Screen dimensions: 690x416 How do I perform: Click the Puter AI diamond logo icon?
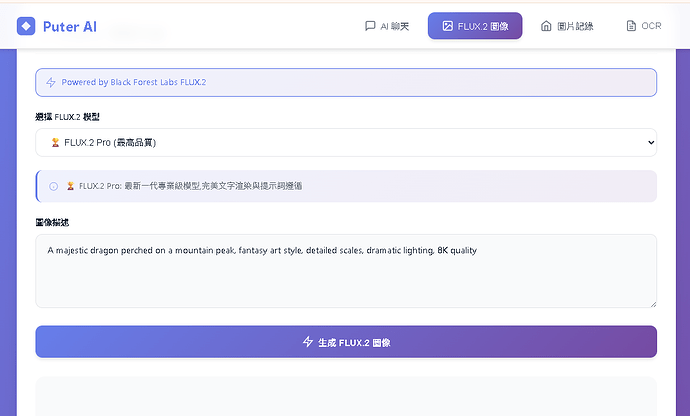(26, 26)
